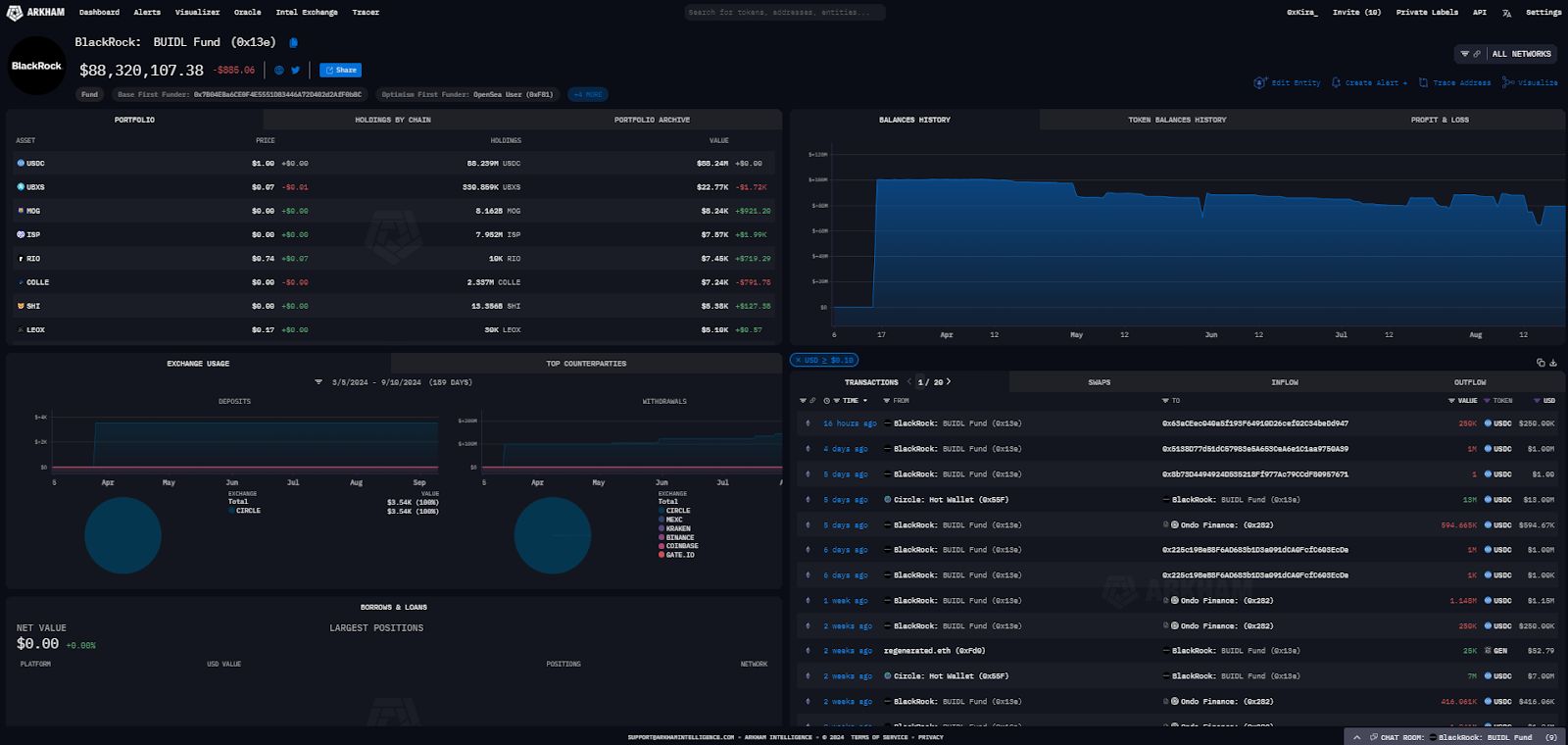Download transactions with the download icon
The width and height of the screenshot is (1568, 745).
1553,363
